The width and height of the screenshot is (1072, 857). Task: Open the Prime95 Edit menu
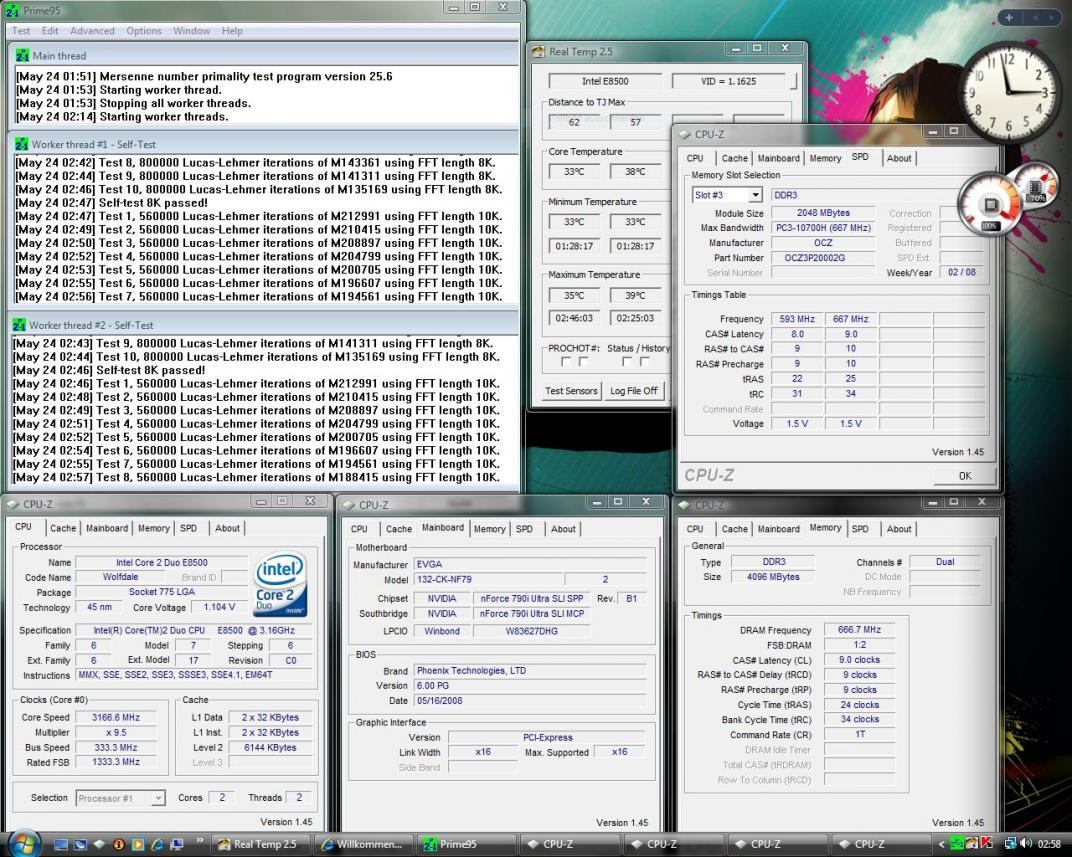tap(50, 31)
